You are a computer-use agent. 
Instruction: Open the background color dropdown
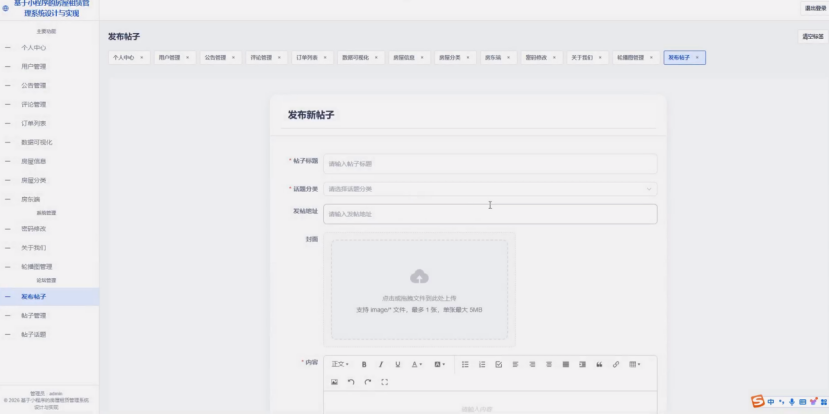click(x=439, y=364)
